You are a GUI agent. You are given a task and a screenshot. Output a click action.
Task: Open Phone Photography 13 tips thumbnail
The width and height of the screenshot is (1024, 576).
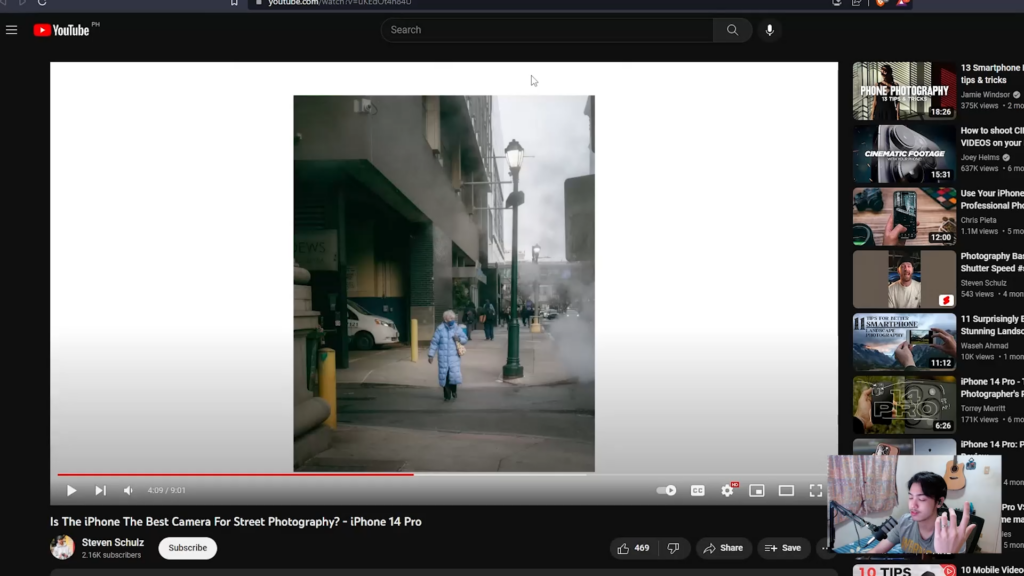tap(904, 91)
